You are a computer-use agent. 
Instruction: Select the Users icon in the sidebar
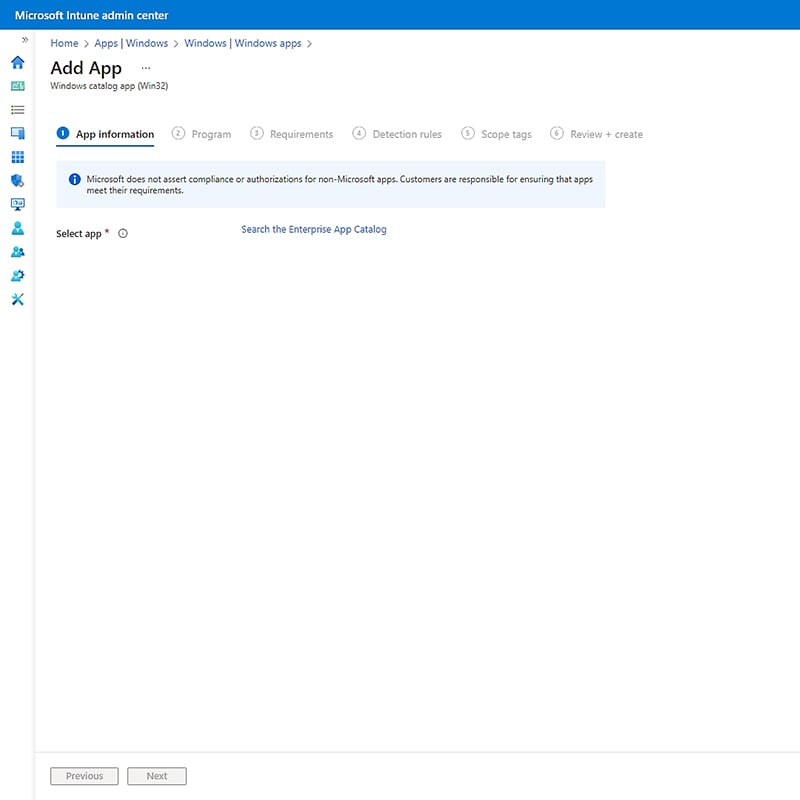tap(17, 228)
